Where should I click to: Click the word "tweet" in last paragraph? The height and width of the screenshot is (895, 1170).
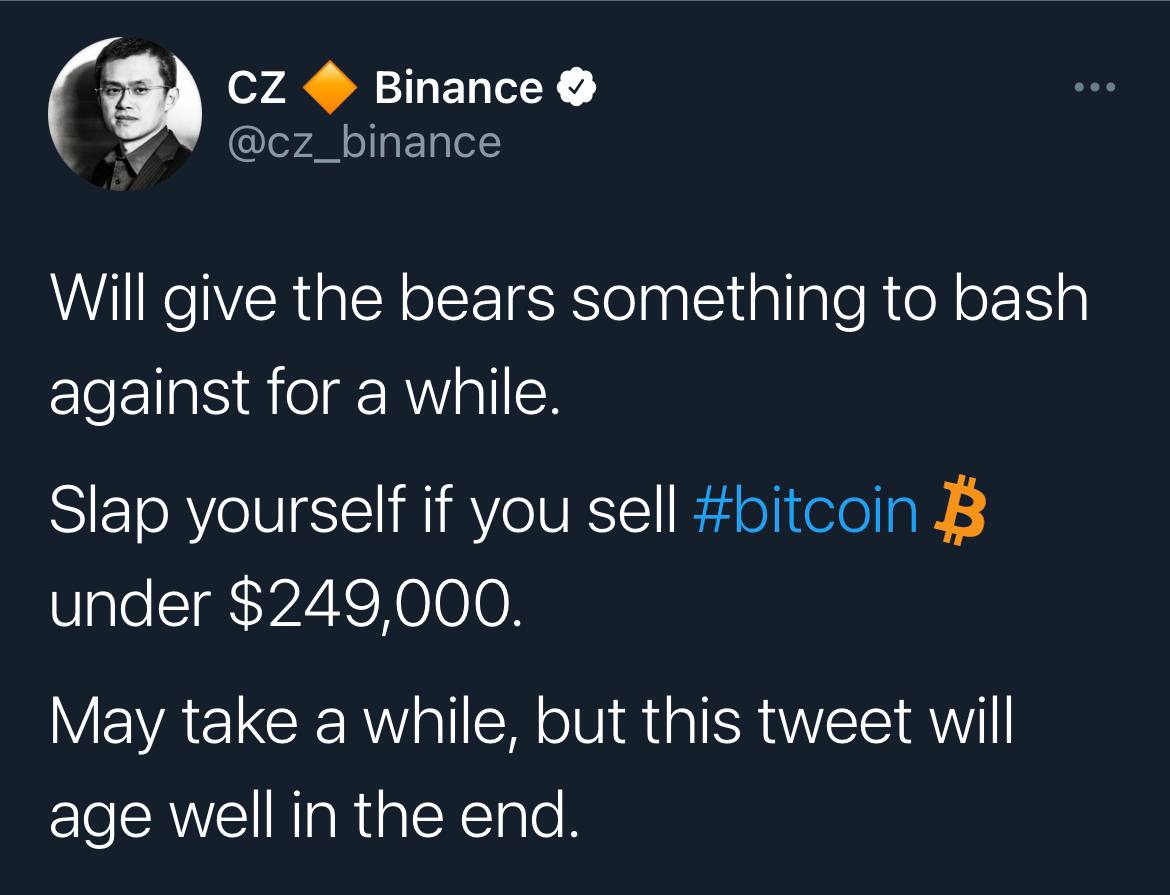pyautogui.click(x=830, y=723)
